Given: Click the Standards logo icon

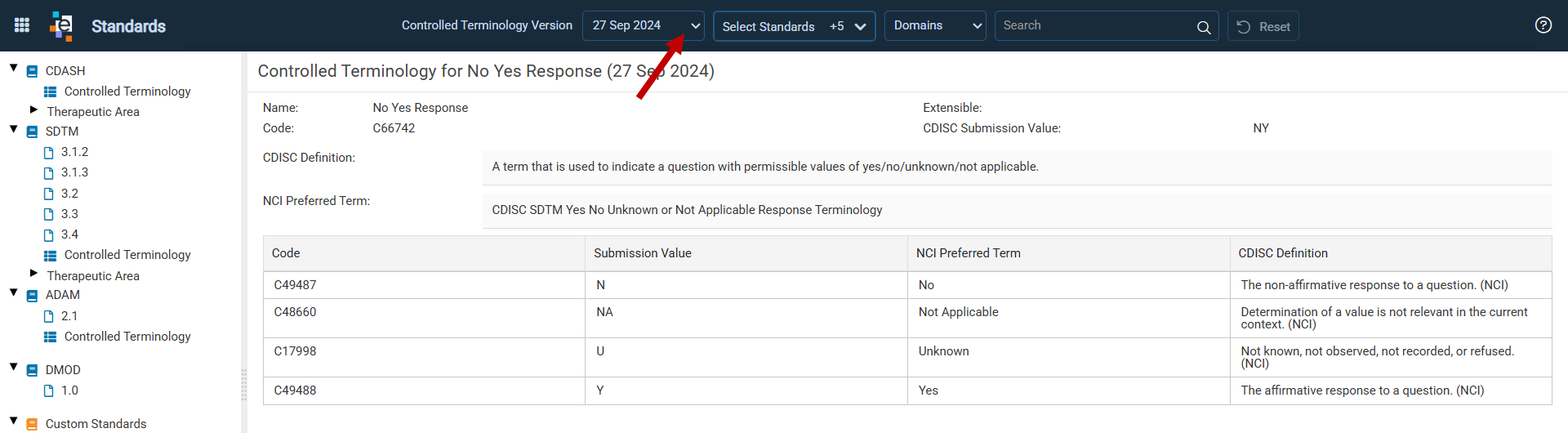Looking at the screenshot, I should (61, 25).
